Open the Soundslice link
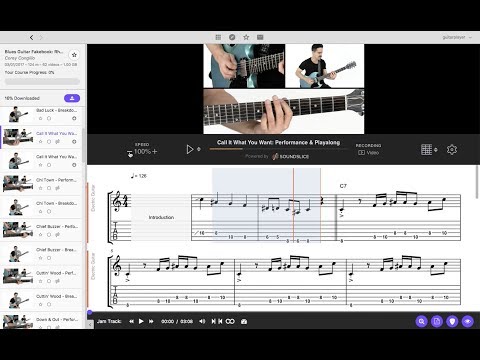The width and height of the screenshot is (480, 360). (291, 156)
